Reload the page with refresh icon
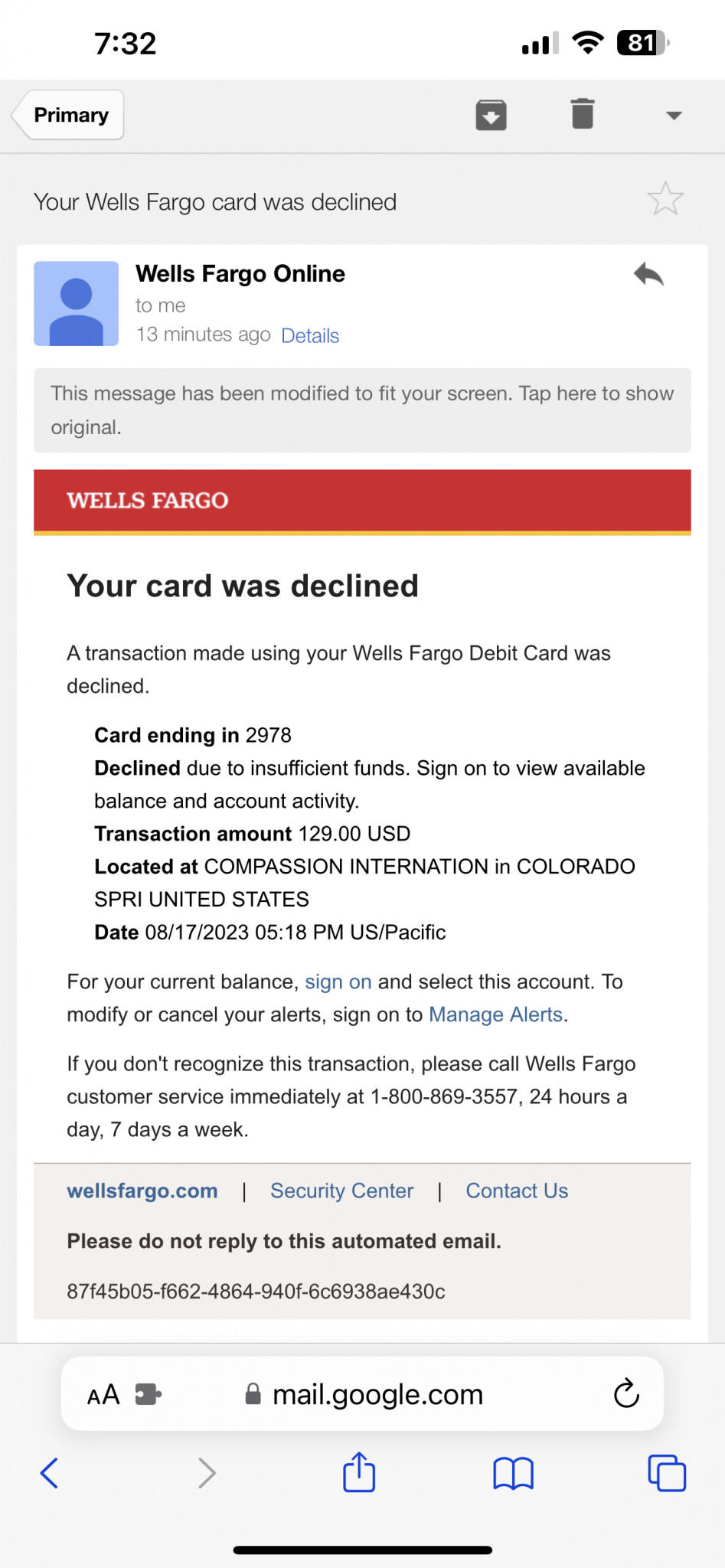 coord(626,1393)
